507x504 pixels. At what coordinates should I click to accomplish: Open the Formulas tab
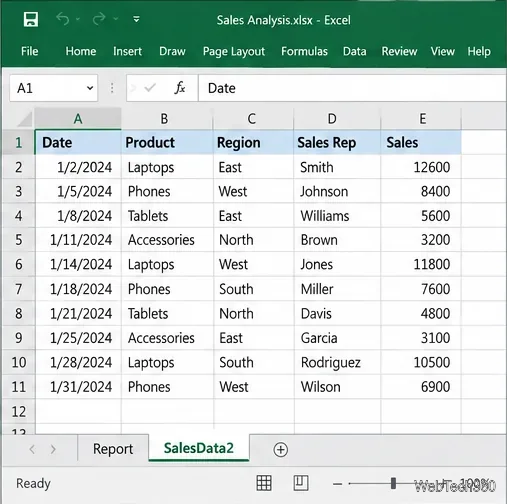coord(304,51)
